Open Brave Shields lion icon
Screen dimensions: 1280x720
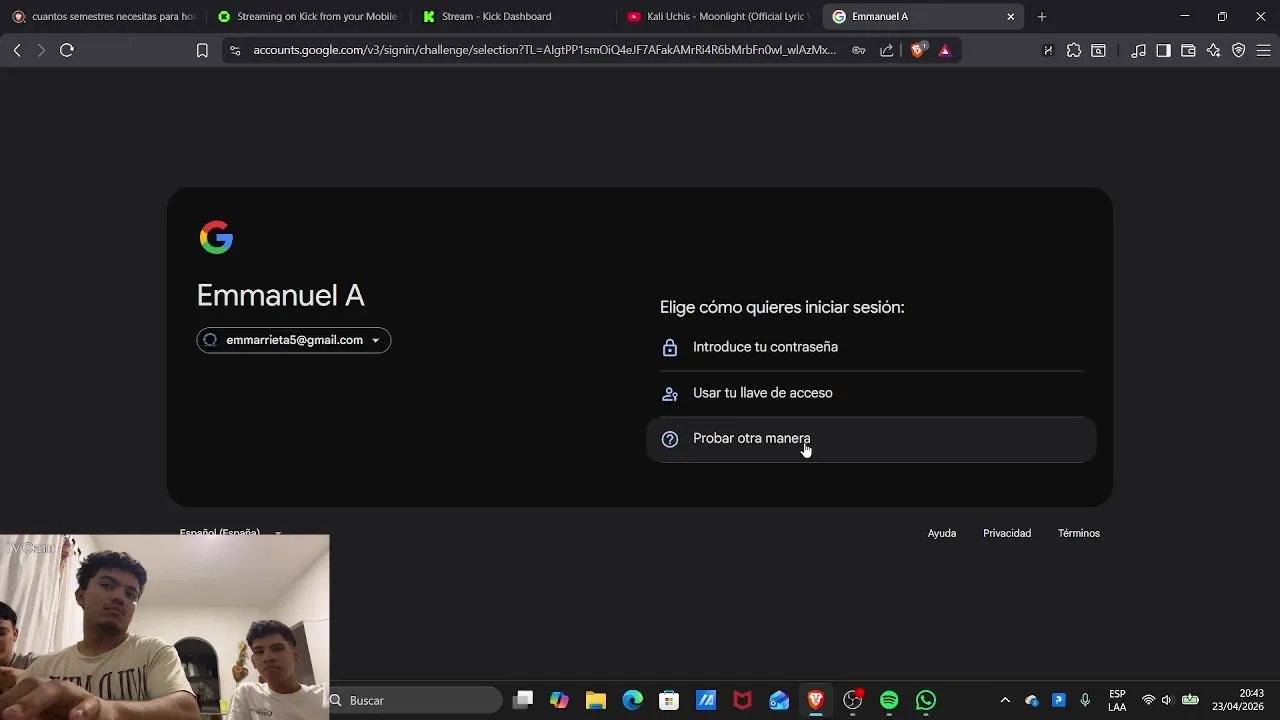pyautogui.click(x=918, y=50)
